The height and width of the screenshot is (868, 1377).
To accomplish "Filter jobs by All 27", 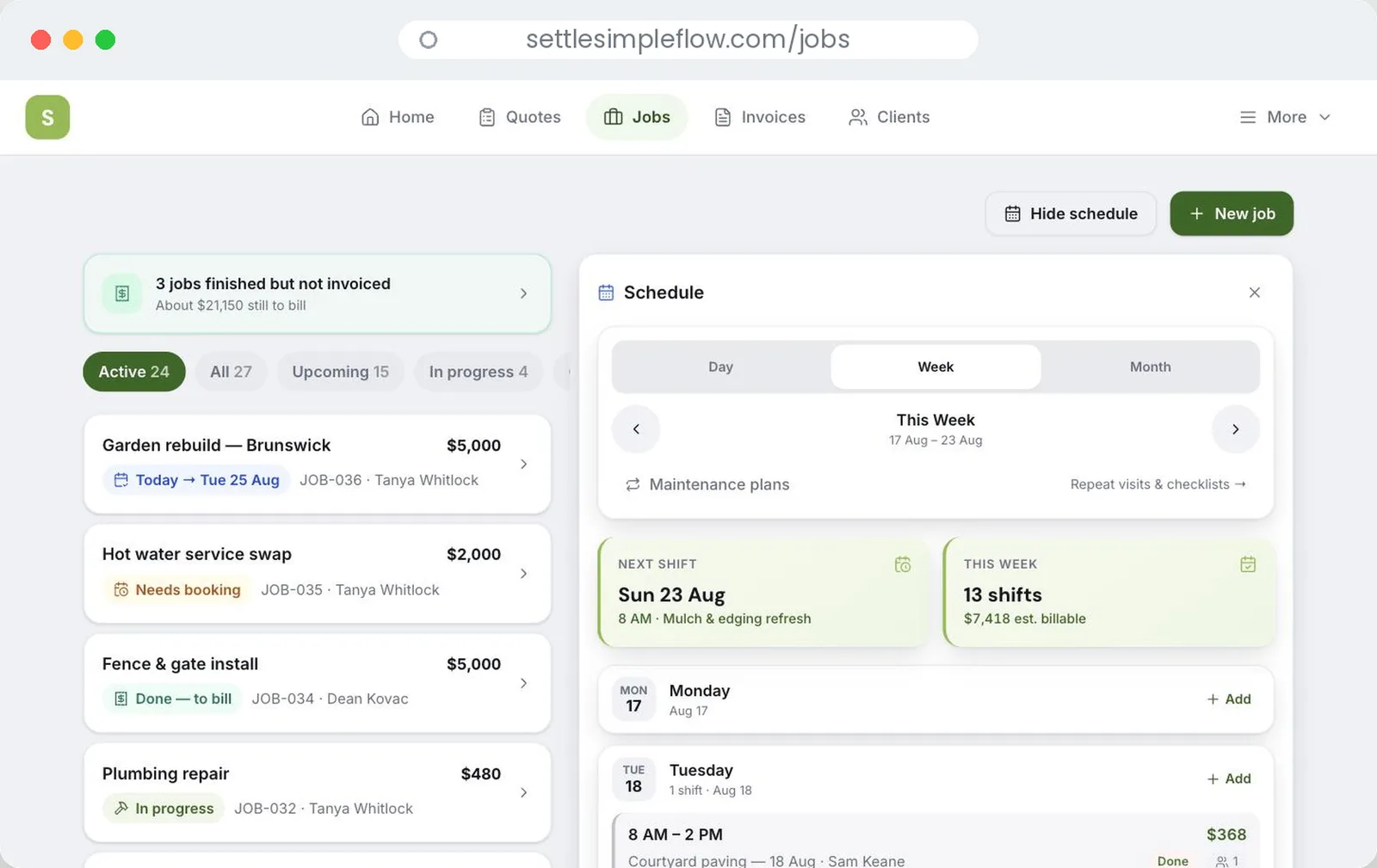I will [x=231, y=372].
